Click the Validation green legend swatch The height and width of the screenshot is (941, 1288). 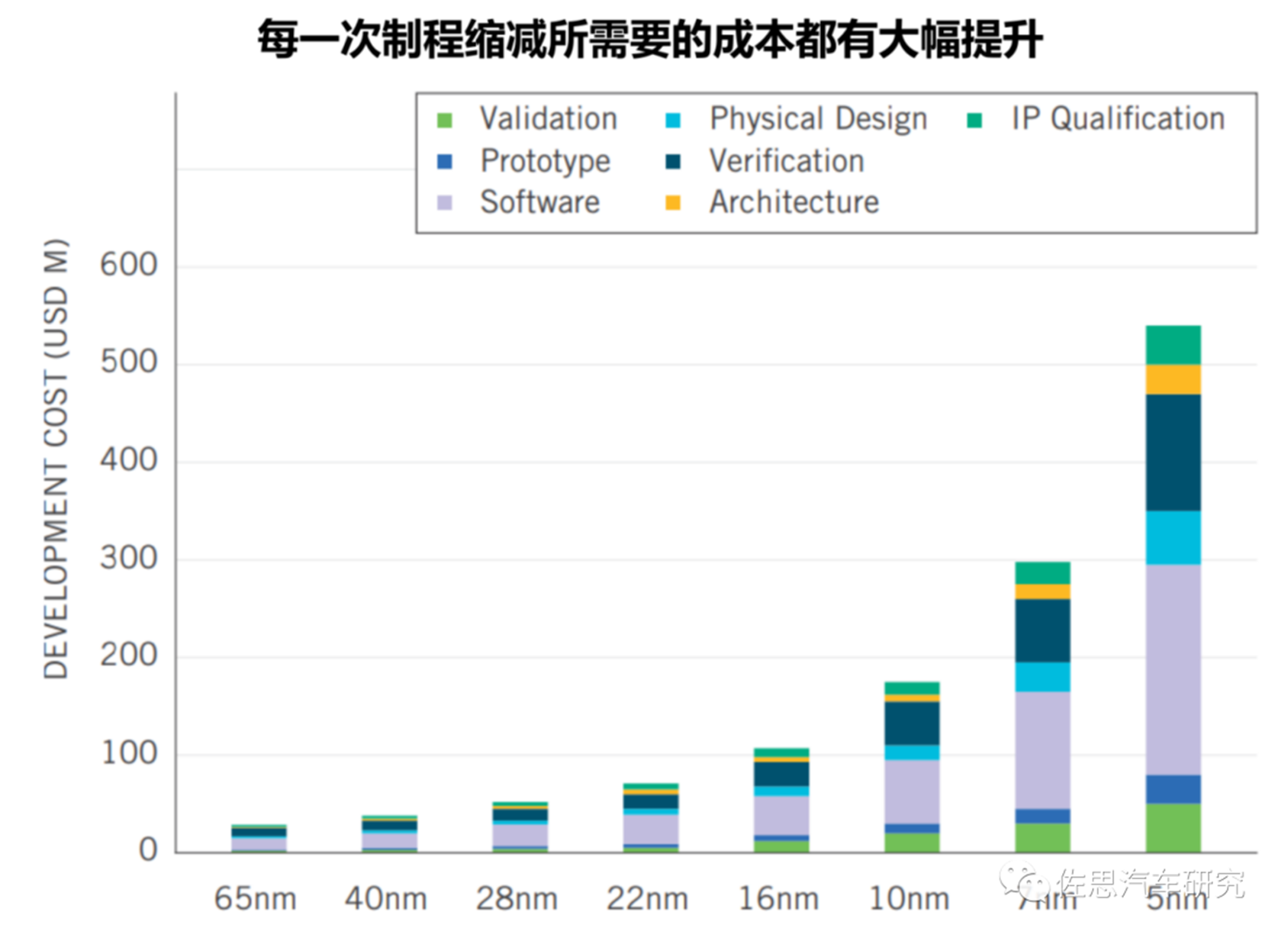pyautogui.click(x=445, y=121)
